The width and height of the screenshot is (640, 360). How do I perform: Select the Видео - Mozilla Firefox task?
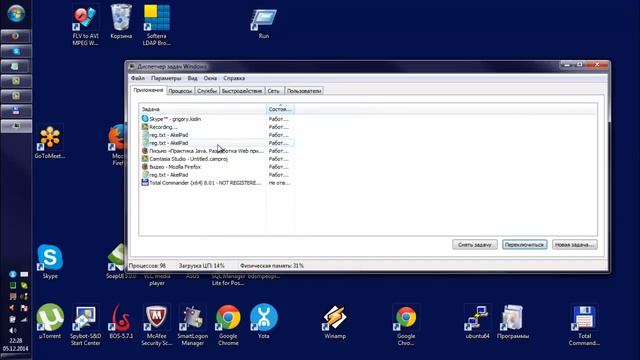point(217,167)
